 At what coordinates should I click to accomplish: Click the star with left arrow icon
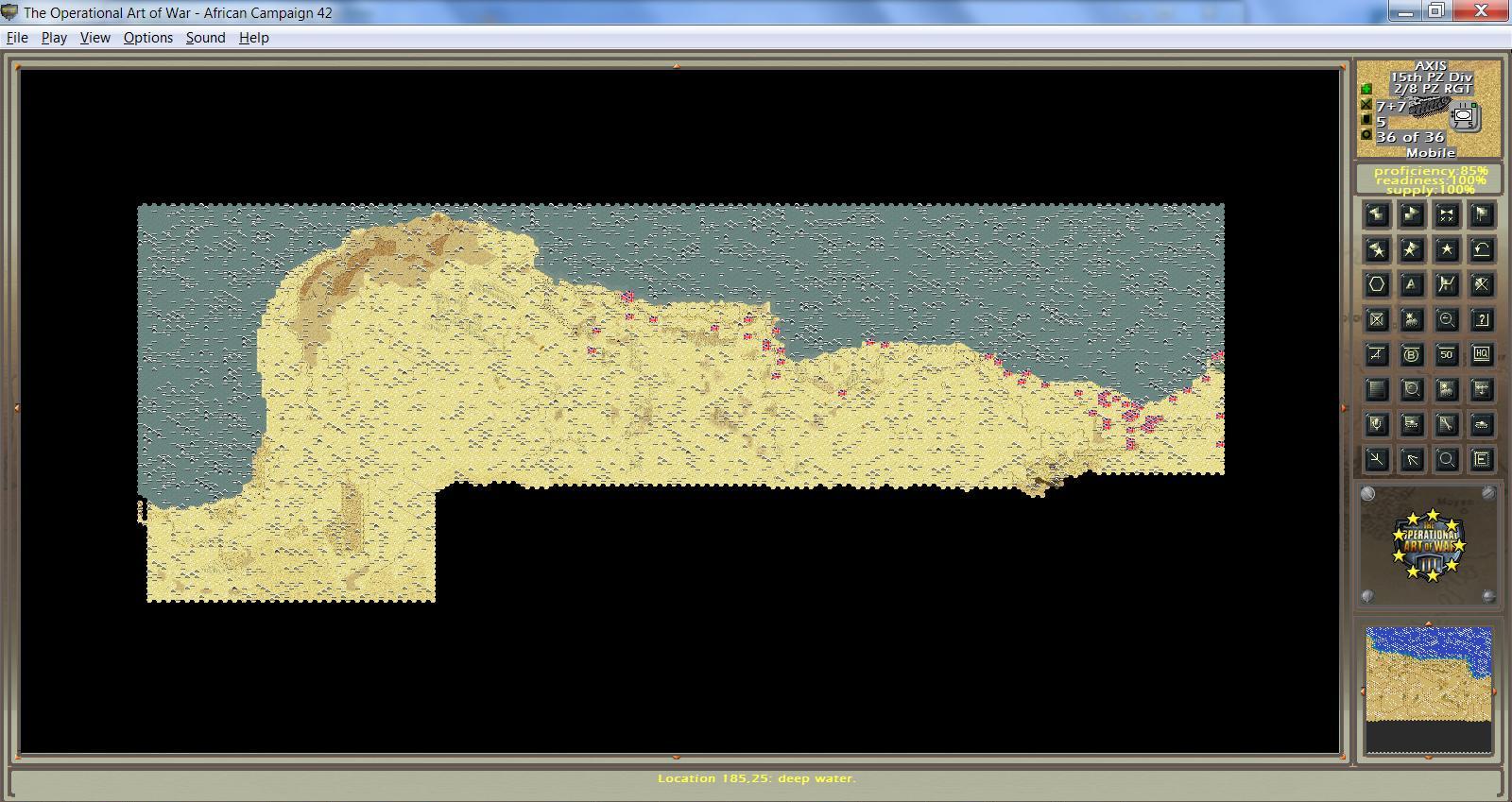point(1377,249)
